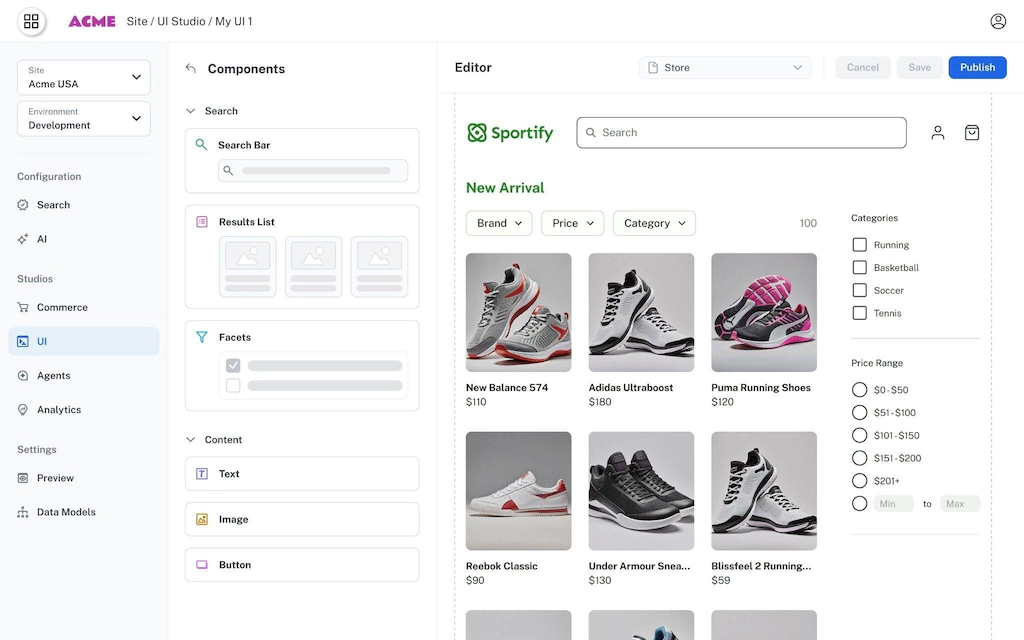Click the Results List component icon
The height and width of the screenshot is (640, 1024).
202,222
